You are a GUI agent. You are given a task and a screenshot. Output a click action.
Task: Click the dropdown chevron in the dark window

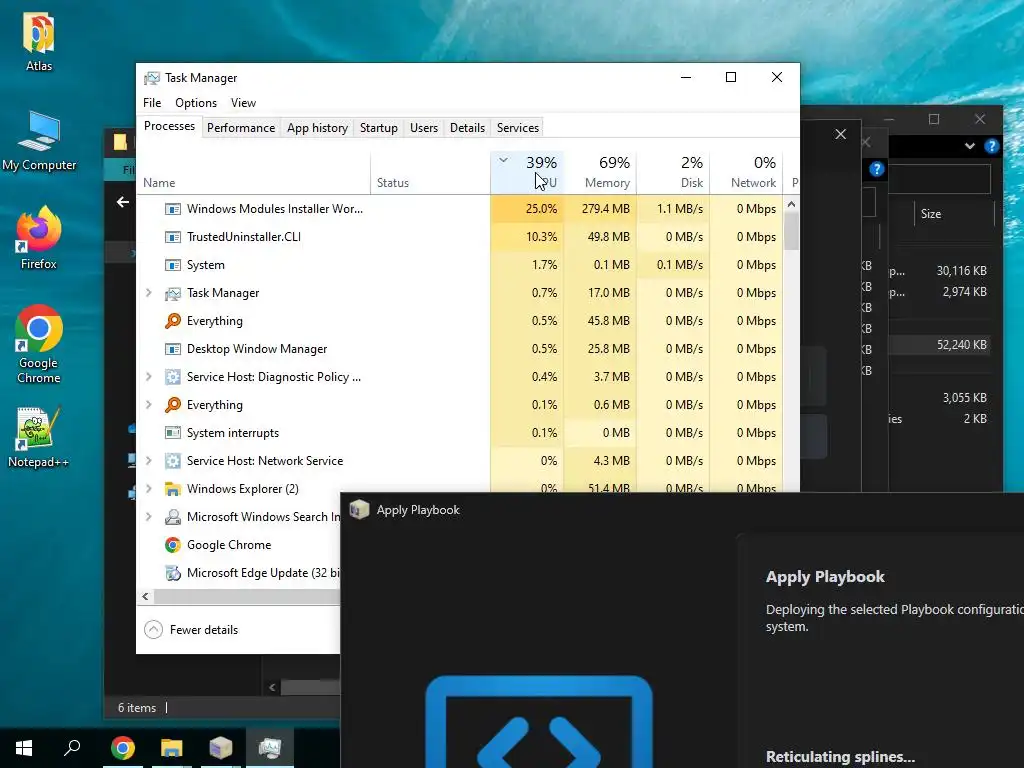click(970, 146)
